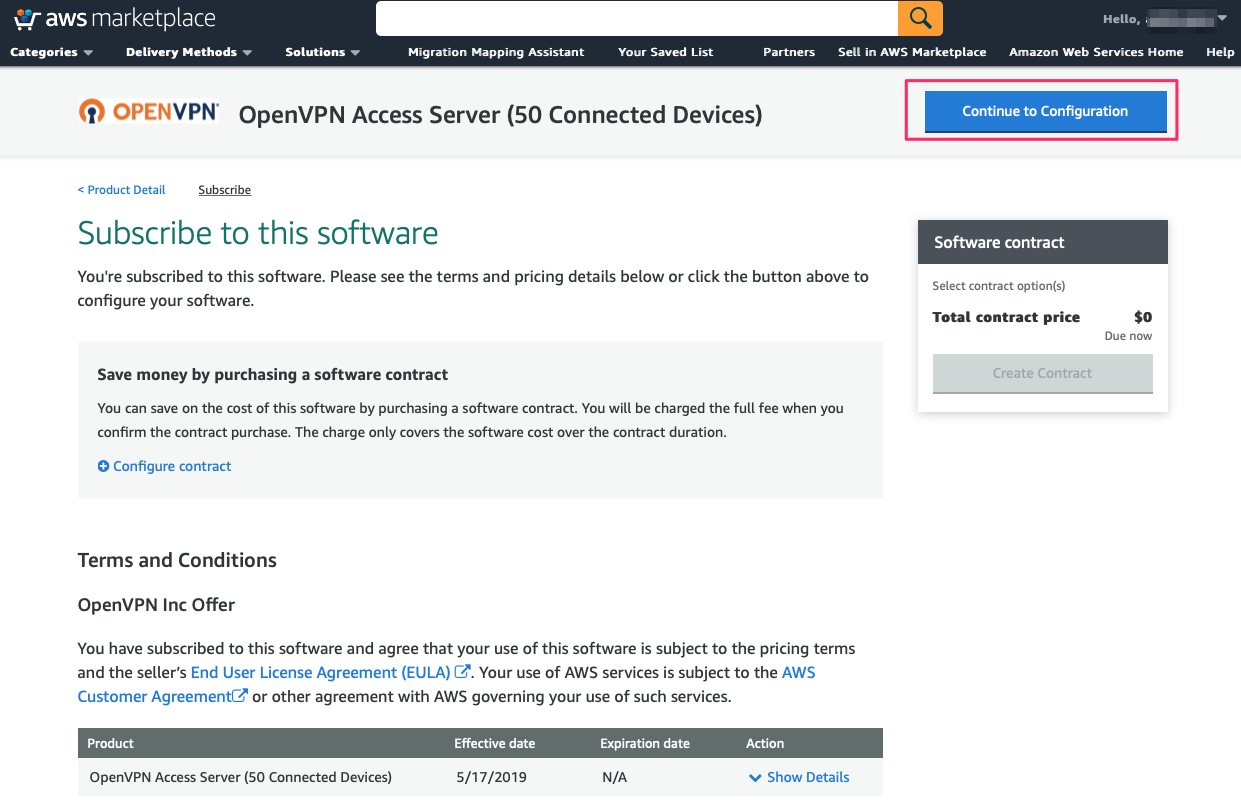The height and width of the screenshot is (804, 1241).
Task: Go to Amazon Web Services Home
Action: point(1096,52)
